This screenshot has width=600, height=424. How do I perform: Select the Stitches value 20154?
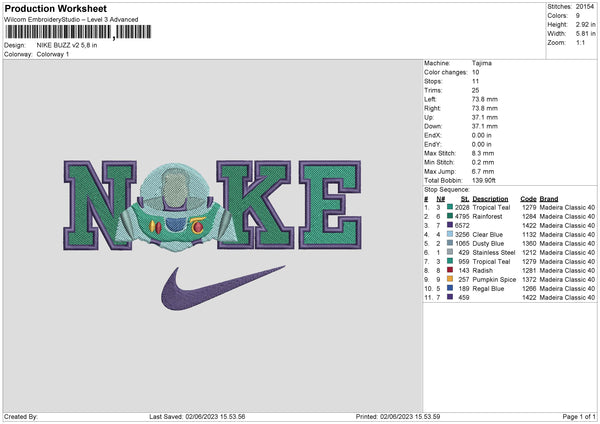585,7
